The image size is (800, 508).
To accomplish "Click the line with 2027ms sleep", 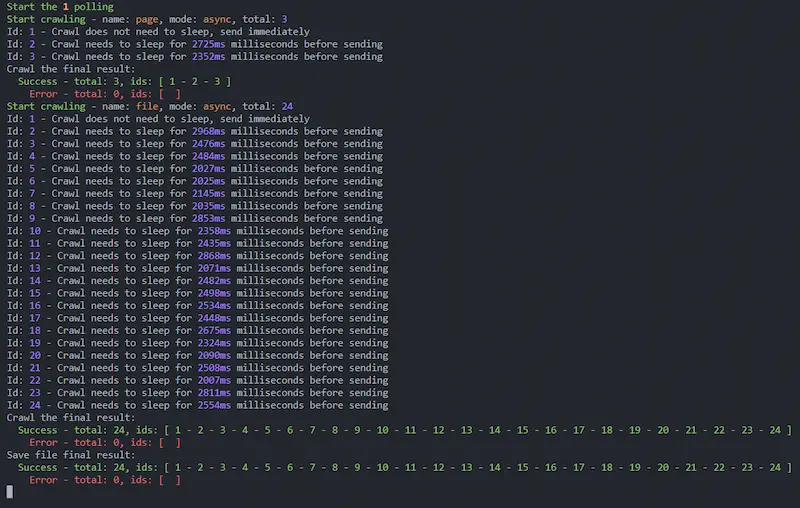I will point(194,169).
